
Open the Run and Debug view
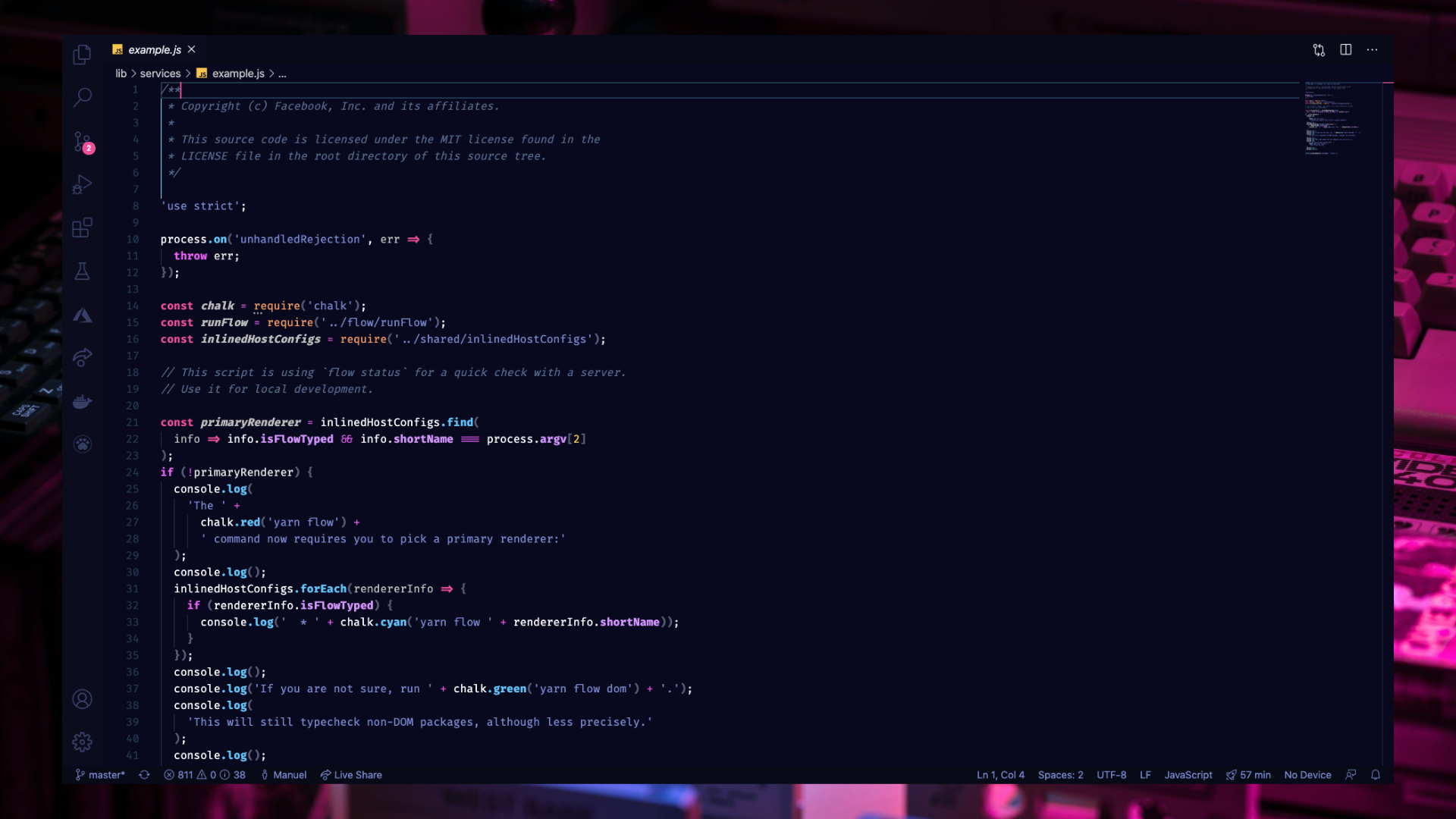(82, 184)
